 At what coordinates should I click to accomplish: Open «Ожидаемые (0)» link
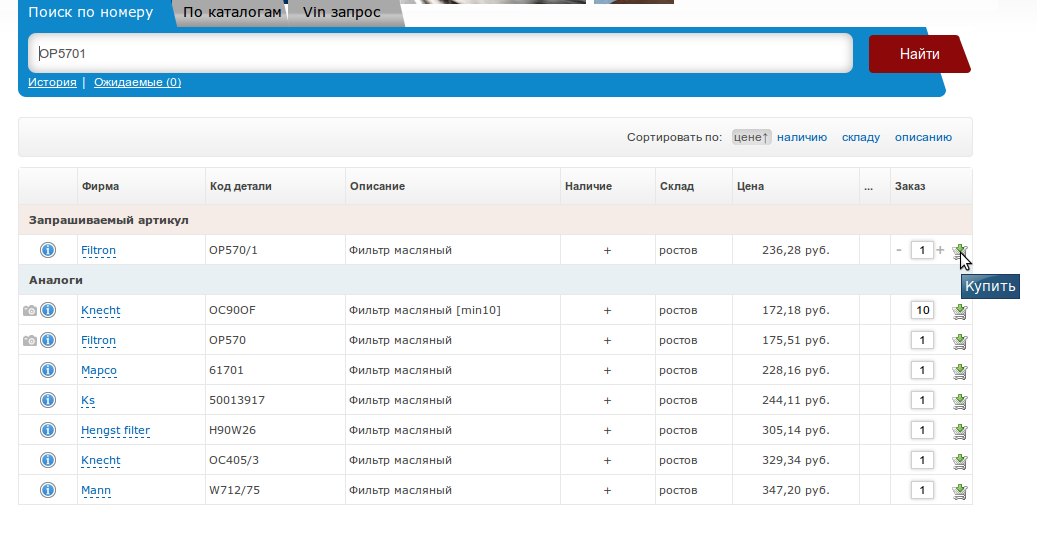137,82
